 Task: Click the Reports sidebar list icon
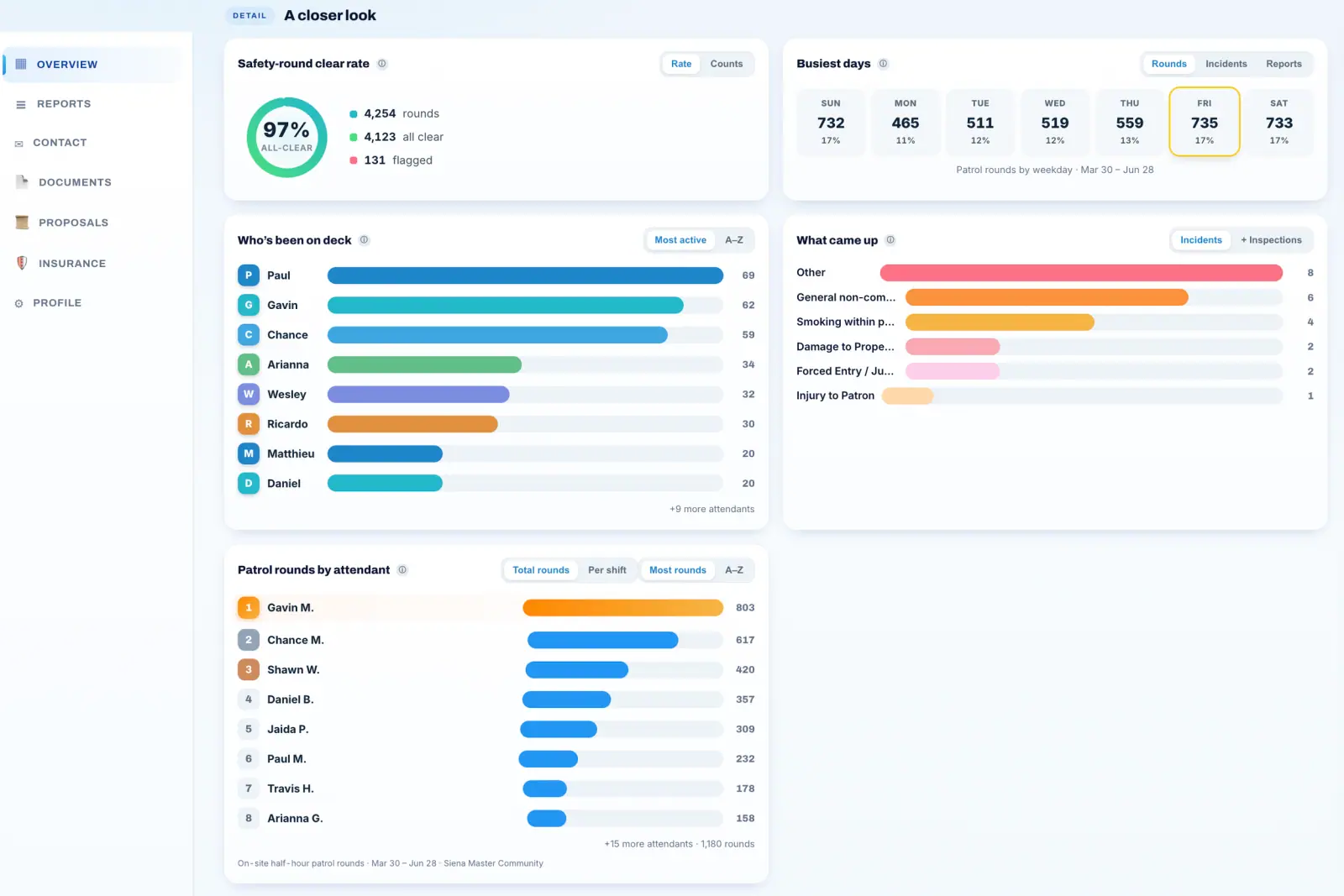(x=21, y=104)
